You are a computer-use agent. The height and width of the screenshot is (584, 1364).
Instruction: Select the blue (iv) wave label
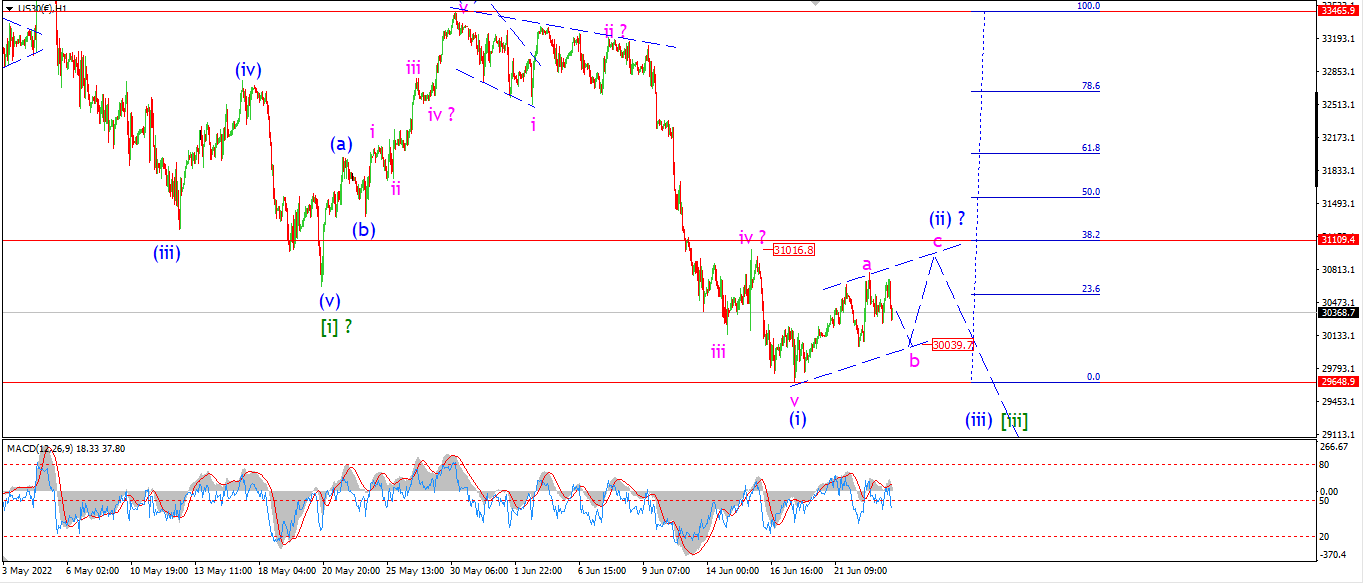(x=249, y=70)
